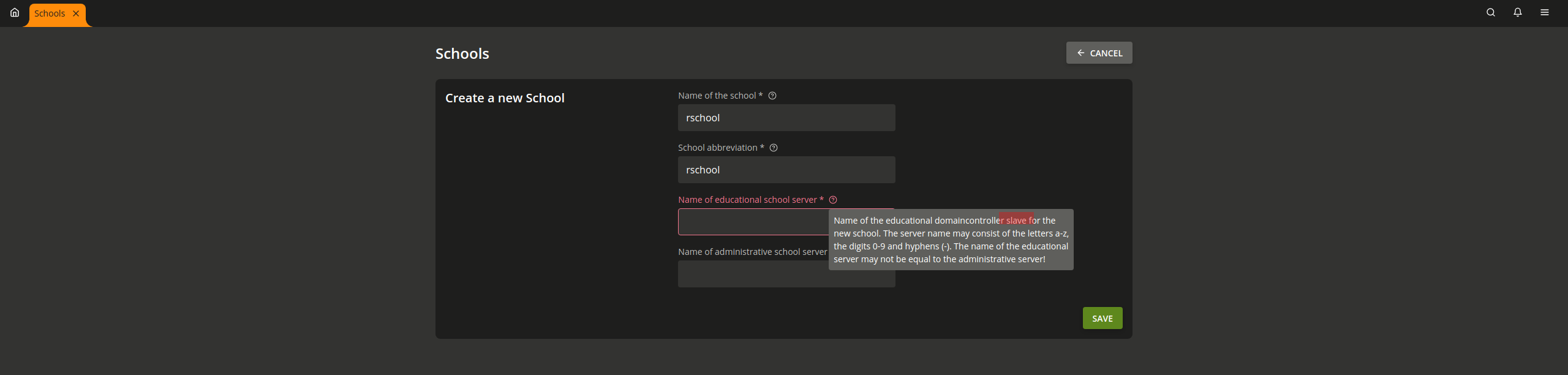Viewport: 1568px width, 375px height.
Task: Go to the home portal icon
Action: 15,13
